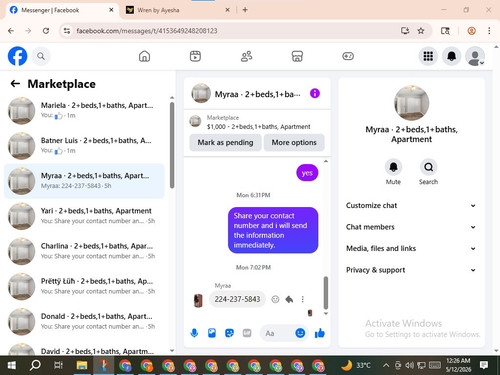Open the Mariela apartment conversation

[84, 110]
